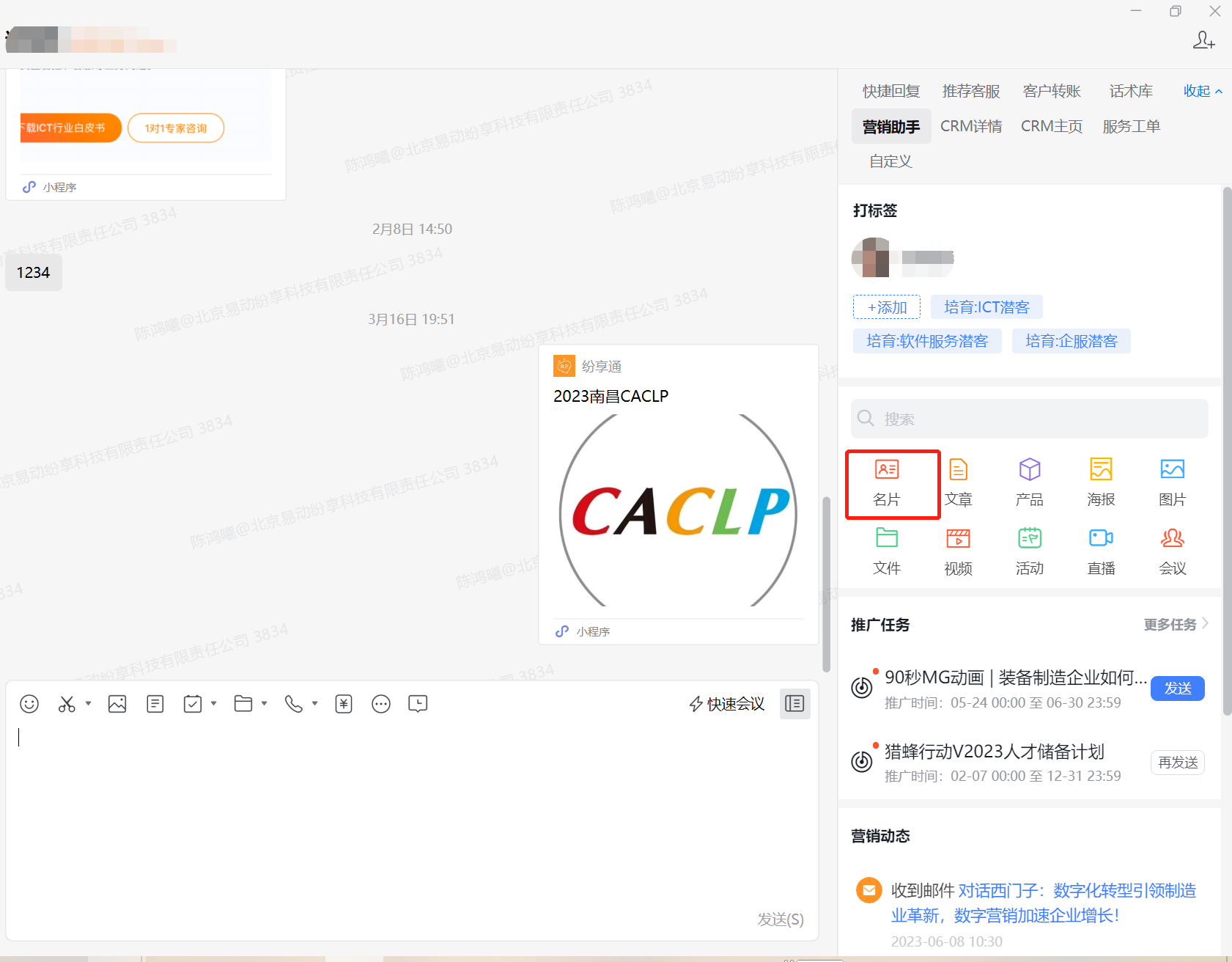Switch to the 话术库 tab
This screenshot has width=1232, height=962.
pyautogui.click(x=1131, y=91)
